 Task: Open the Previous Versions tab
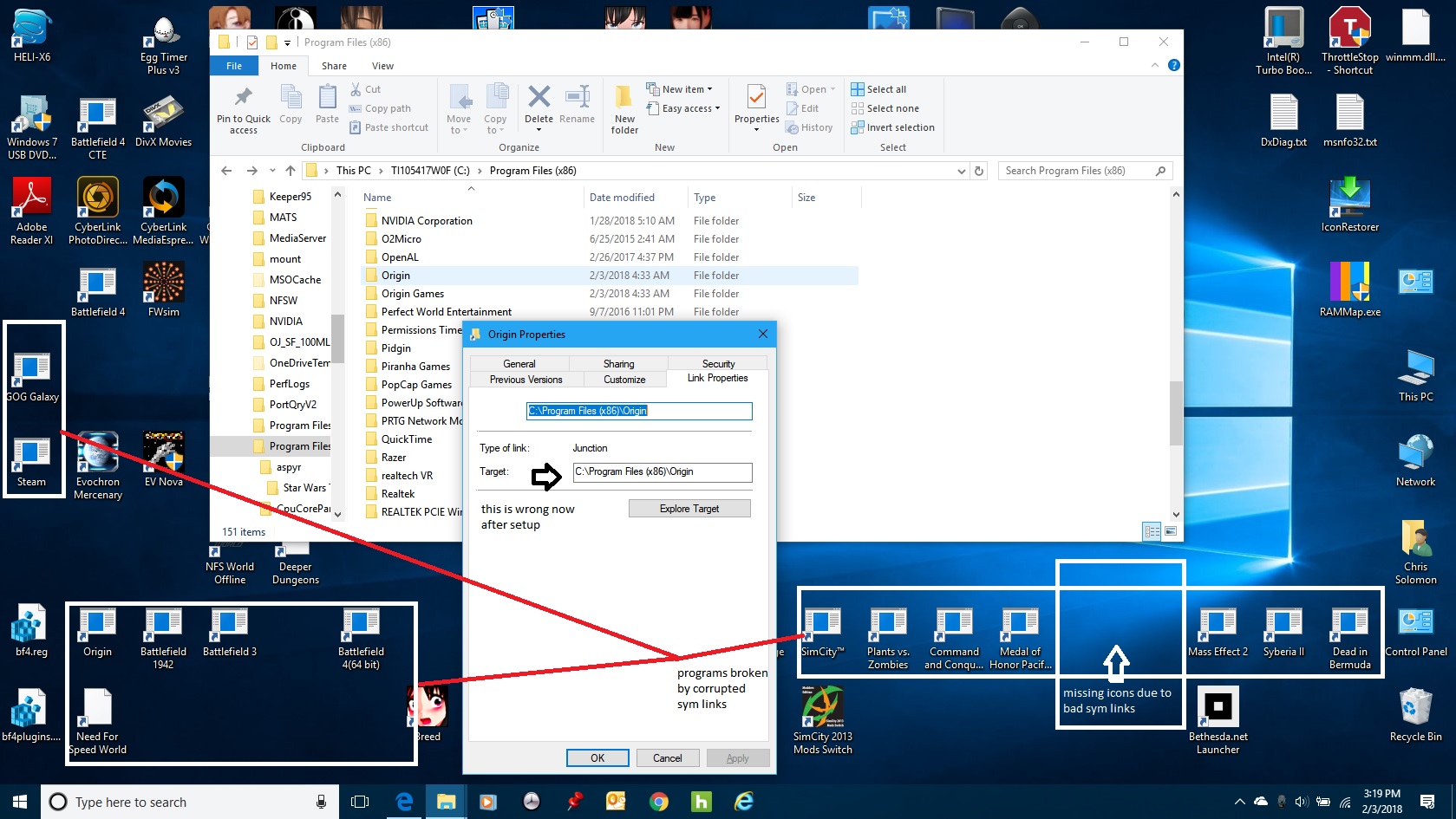pyautogui.click(x=526, y=380)
